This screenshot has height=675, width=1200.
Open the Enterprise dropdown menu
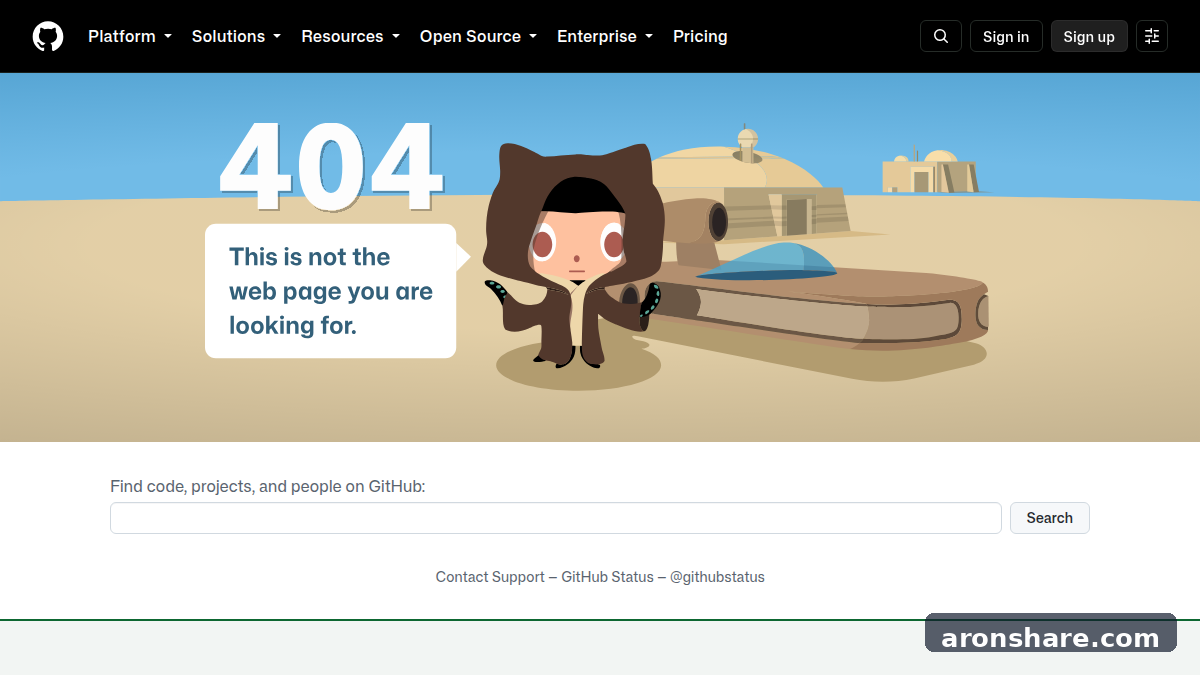pos(605,36)
